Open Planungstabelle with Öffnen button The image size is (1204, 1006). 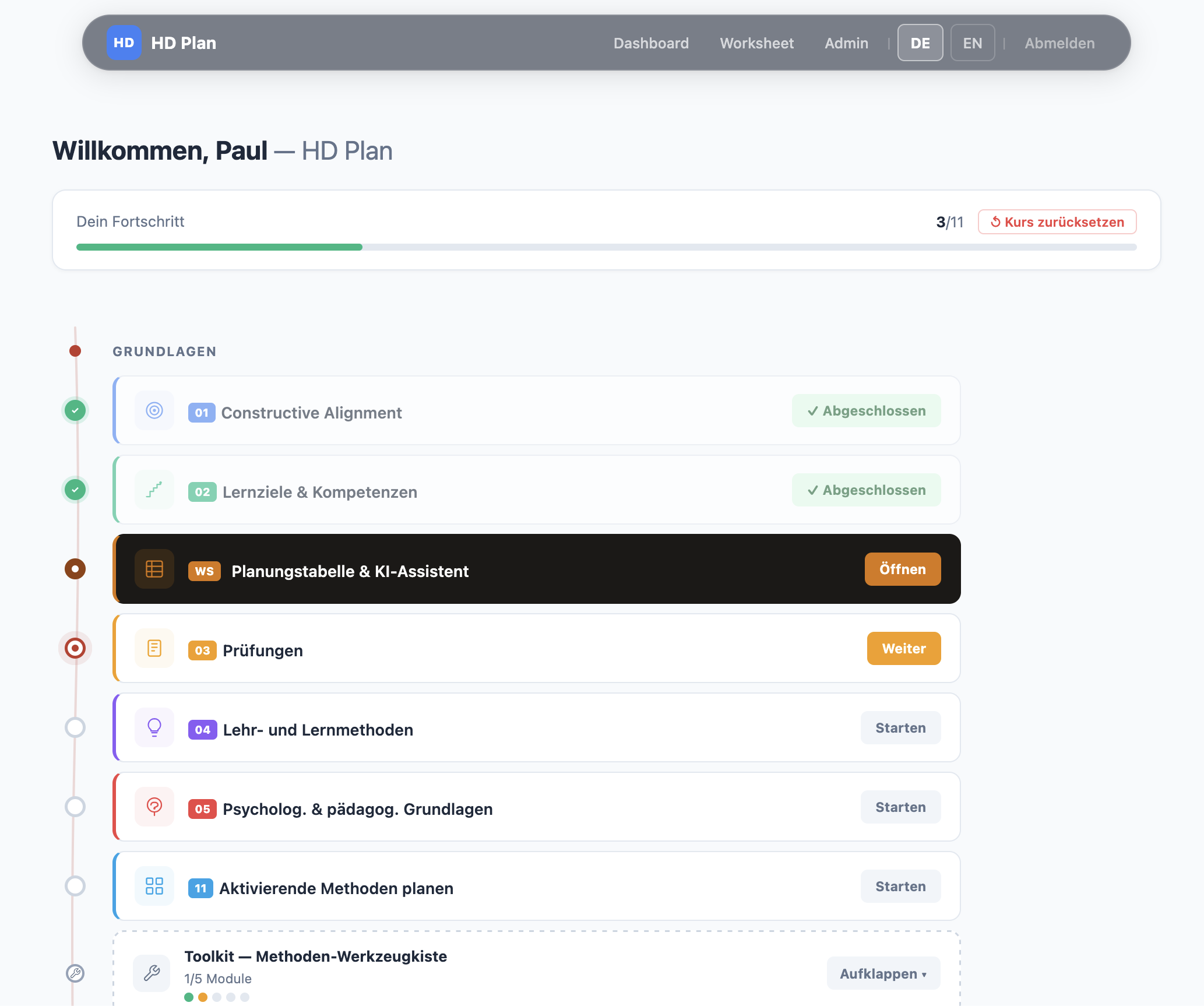pos(902,569)
